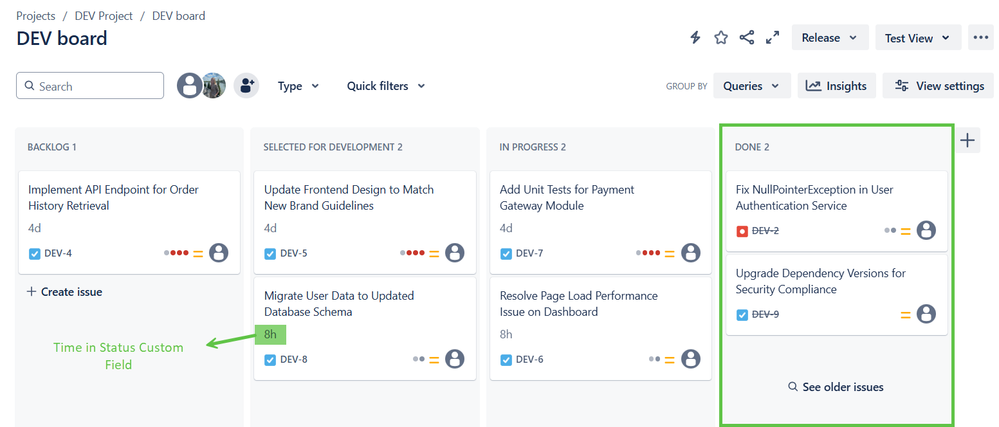Star the DEV board
The width and height of the screenshot is (999, 427).
tap(721, 38)
